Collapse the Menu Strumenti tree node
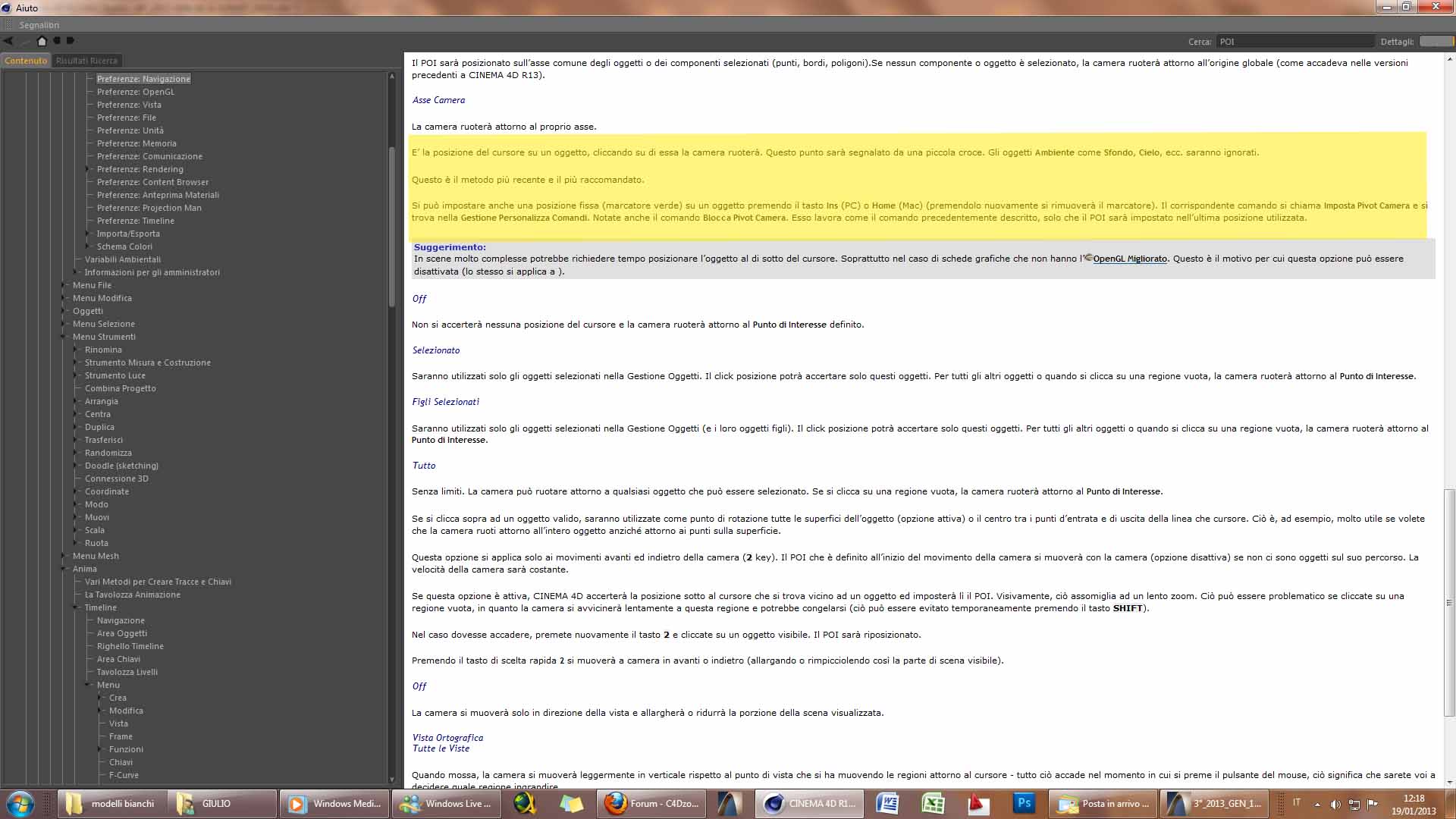 click(64, 337)
